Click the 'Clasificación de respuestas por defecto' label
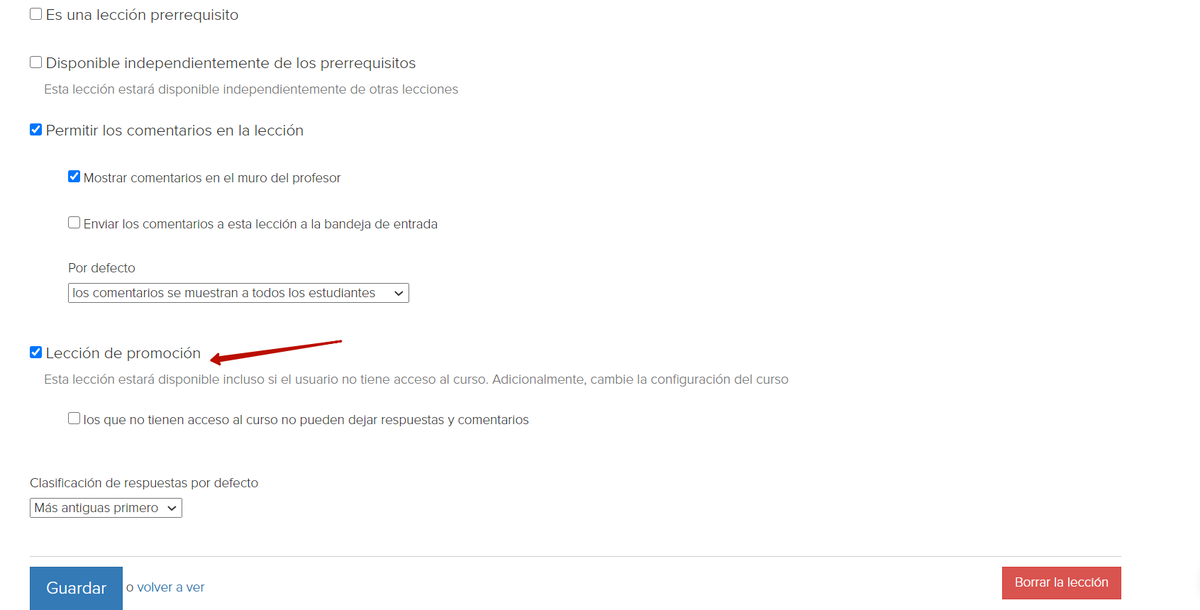This screenshot has height=610, width=1200. tap(144, 483)
